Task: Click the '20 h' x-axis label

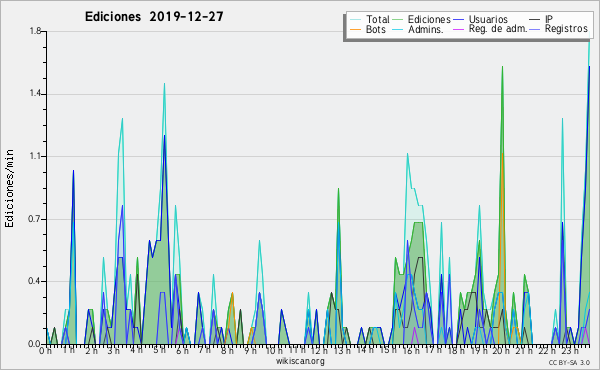Action: (x=501, y=350)
